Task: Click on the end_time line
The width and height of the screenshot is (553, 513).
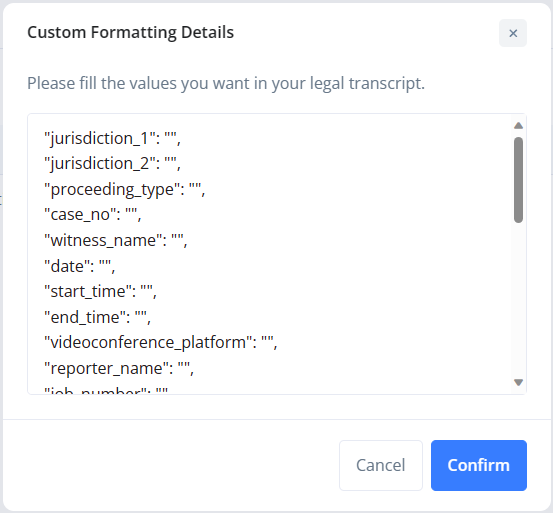Action: coord(98,317)
